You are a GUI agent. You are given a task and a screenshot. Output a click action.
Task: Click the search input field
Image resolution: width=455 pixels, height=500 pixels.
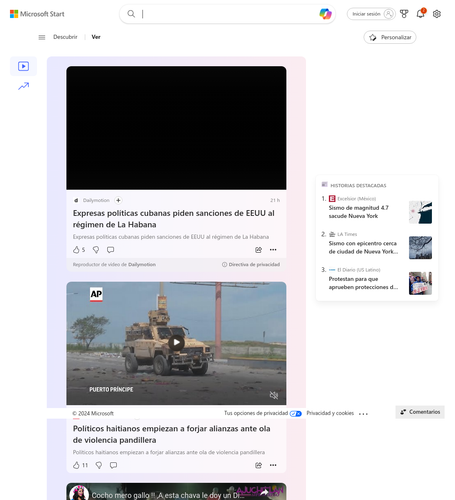(x=227, y=14)
